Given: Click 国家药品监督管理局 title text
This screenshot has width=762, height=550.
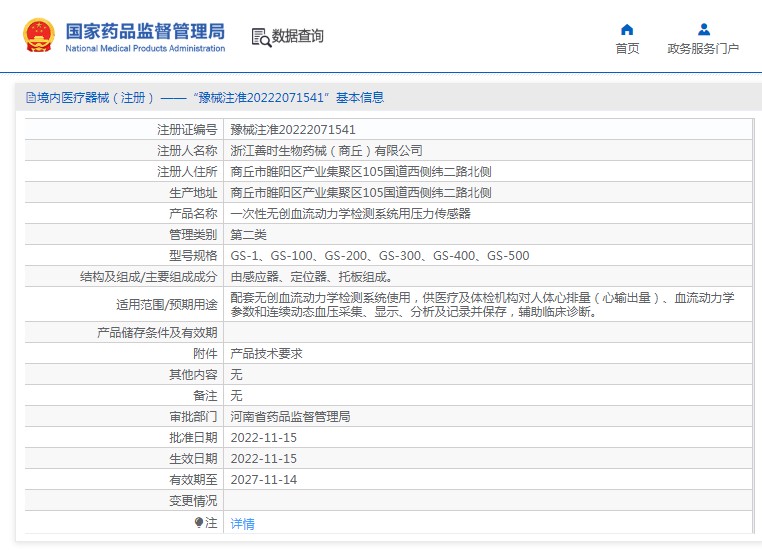Looking at the screenshot, I should coord(145,31).
